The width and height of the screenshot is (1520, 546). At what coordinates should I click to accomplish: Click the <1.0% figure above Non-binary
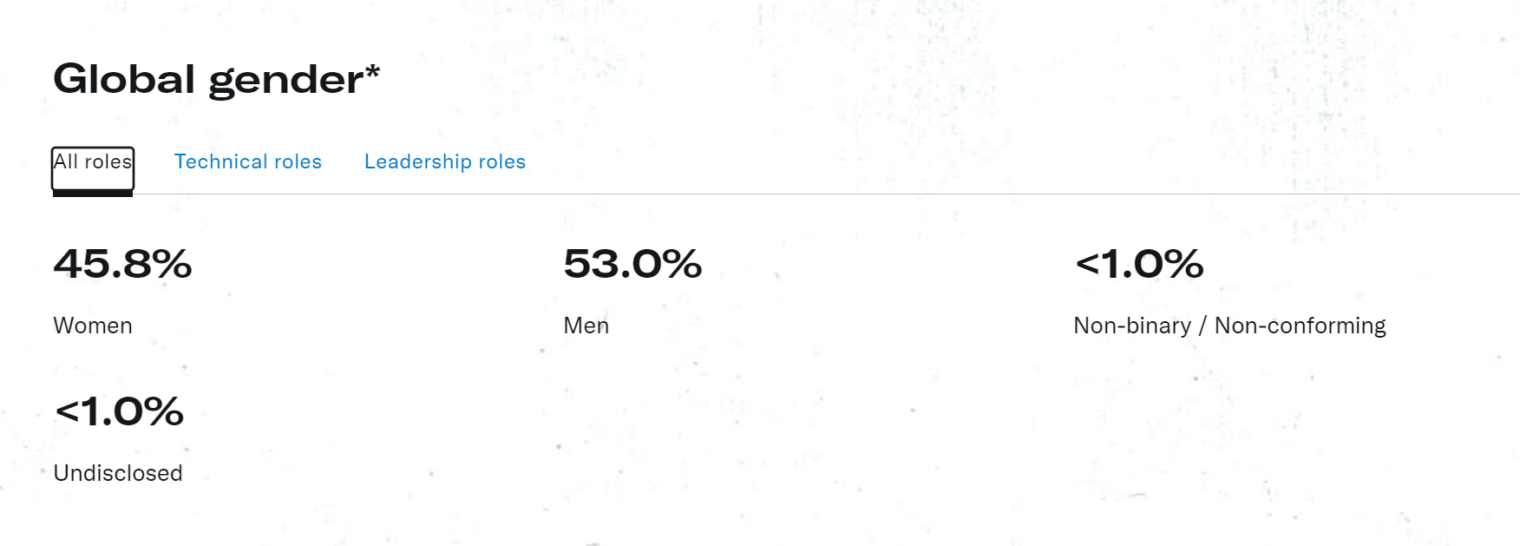(1139, 264)
